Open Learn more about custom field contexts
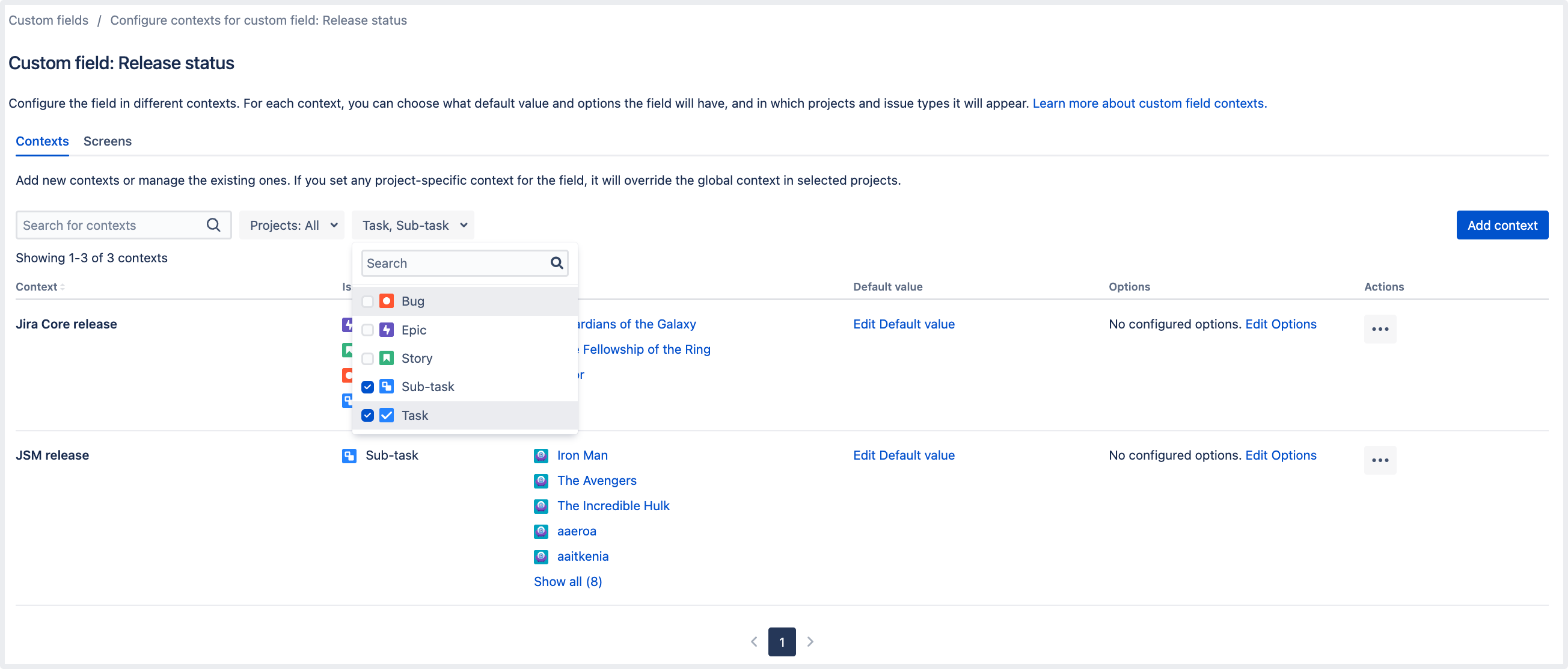The width and height of the screenshot is (1568, 669). tap(1149, 103)
